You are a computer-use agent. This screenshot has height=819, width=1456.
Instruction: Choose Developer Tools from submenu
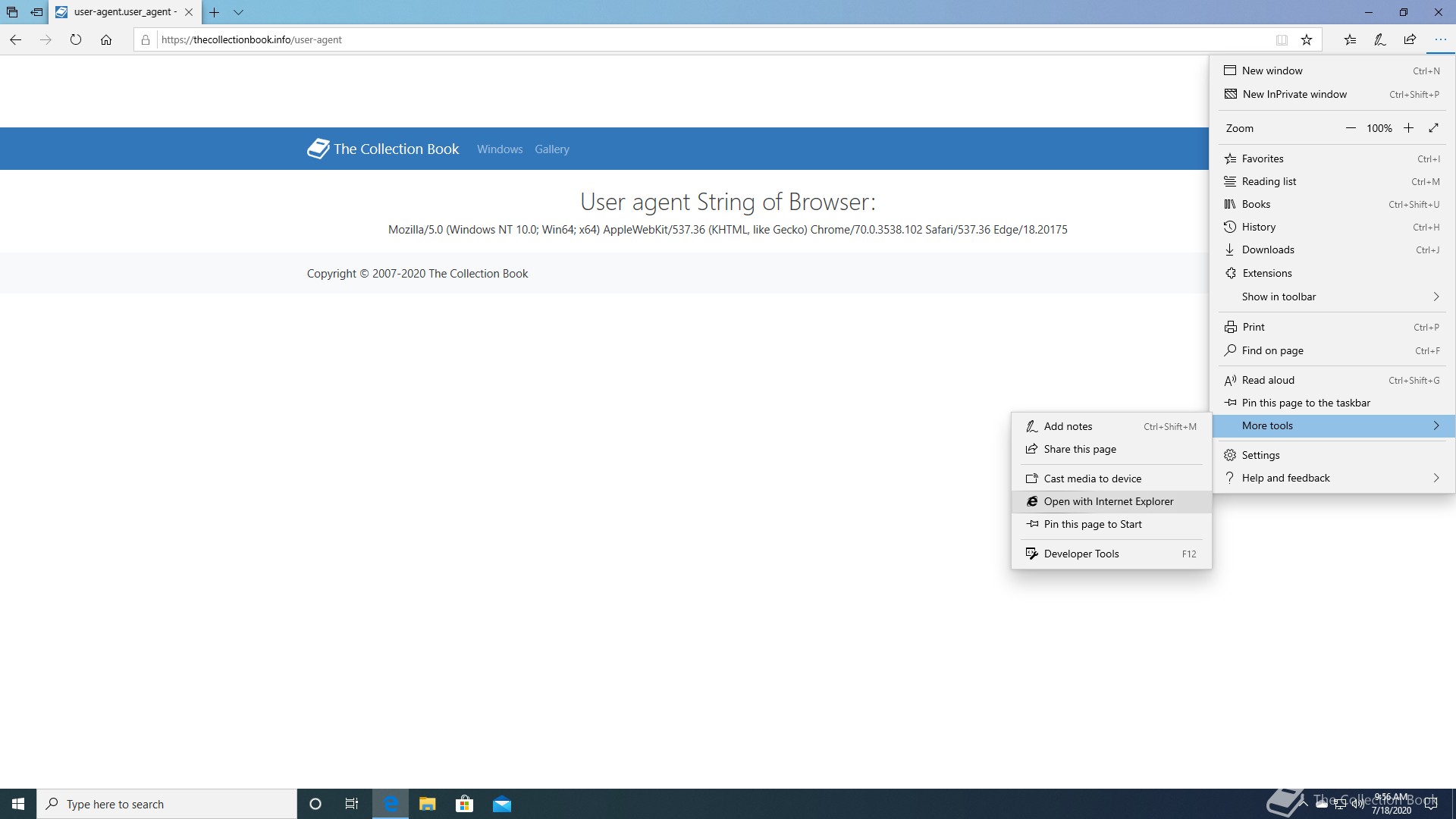click(x=1081, y=554)
